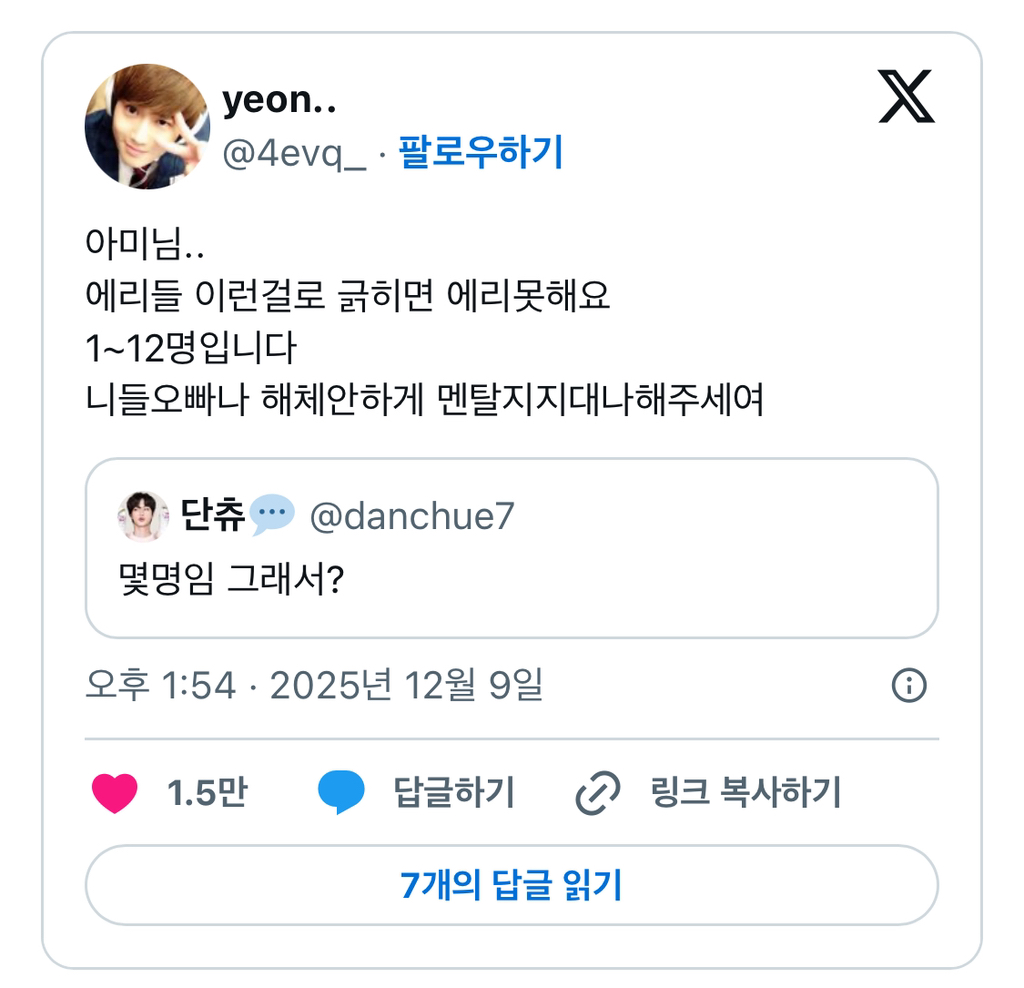Image resolution: width=1024 pixels, height=988 pixels.
Task: Open 7개의 답글 읽기 to read replies
Action: pos(511,885)
